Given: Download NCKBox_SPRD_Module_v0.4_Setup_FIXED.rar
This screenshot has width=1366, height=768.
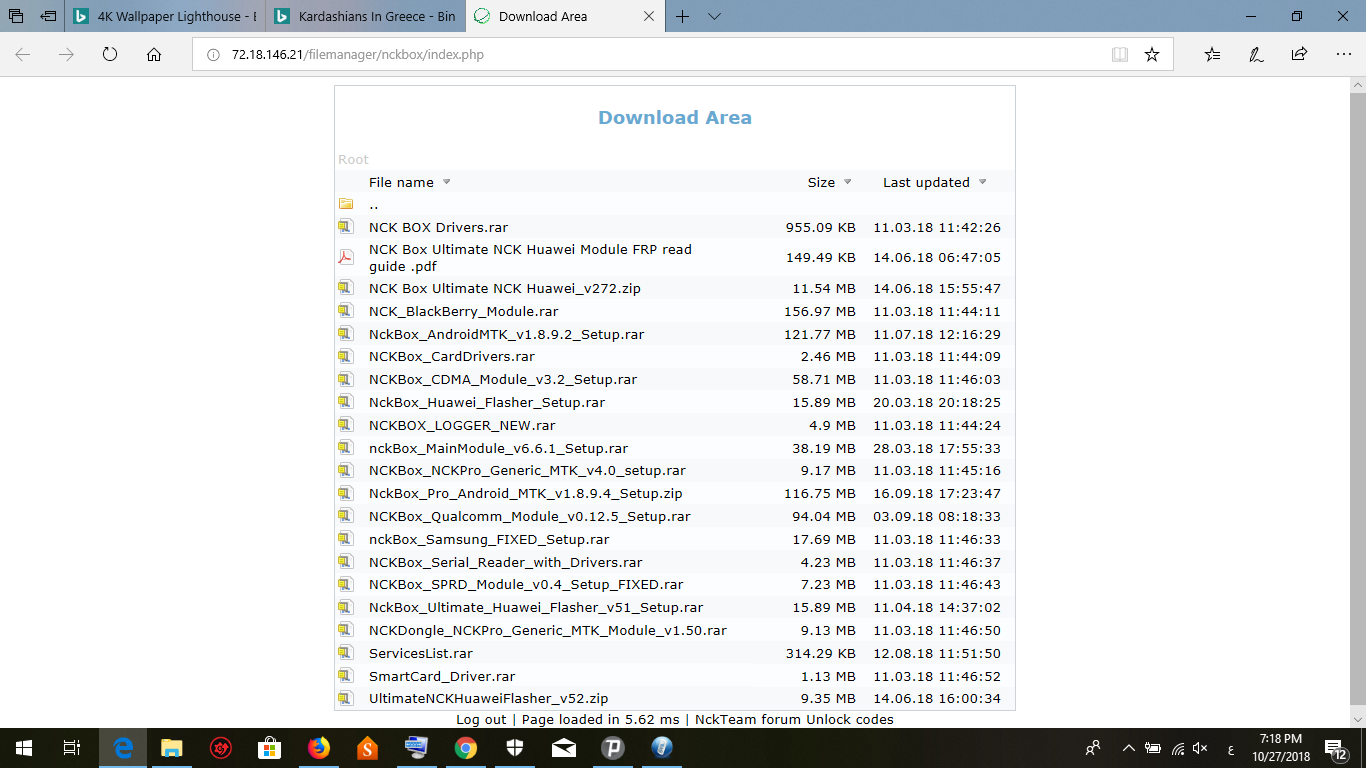Looking at the screenshot, I should 526,584.
